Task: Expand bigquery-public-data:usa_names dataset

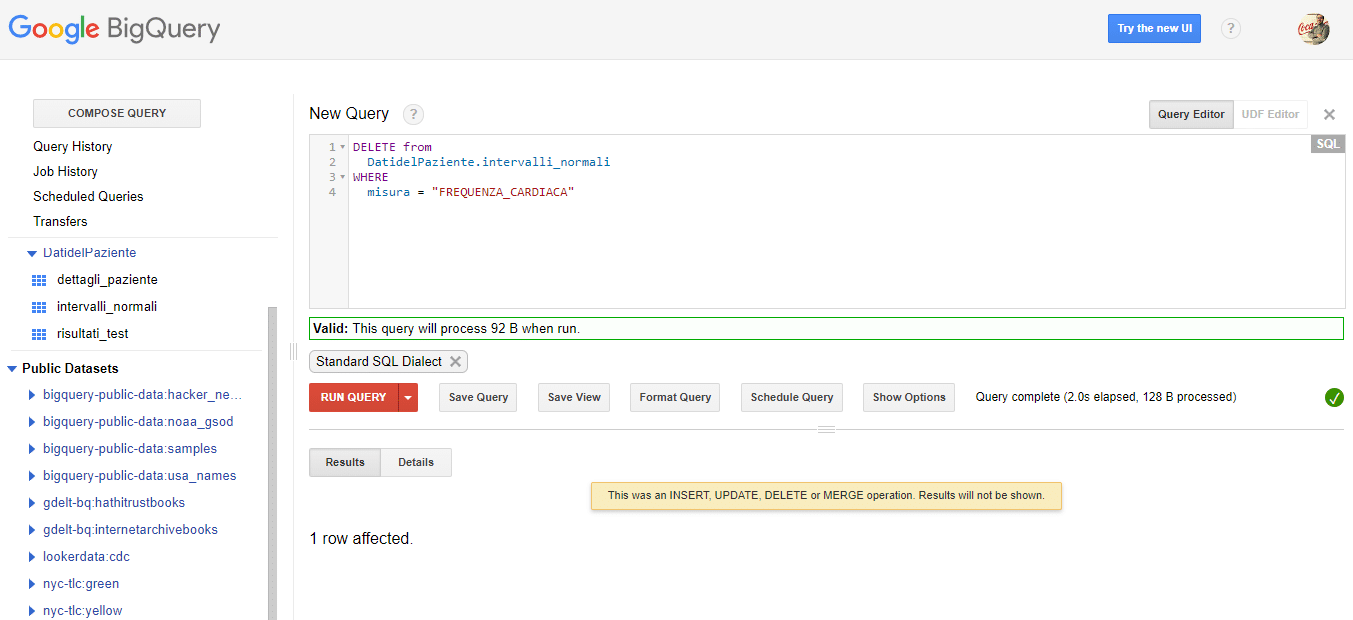Action: coord(32,476)
